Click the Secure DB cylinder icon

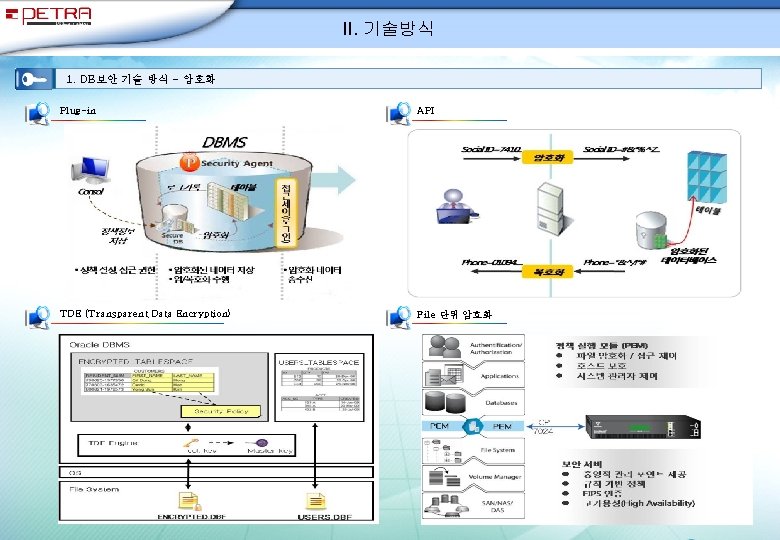pyautogui.click(x=174, y=217)
